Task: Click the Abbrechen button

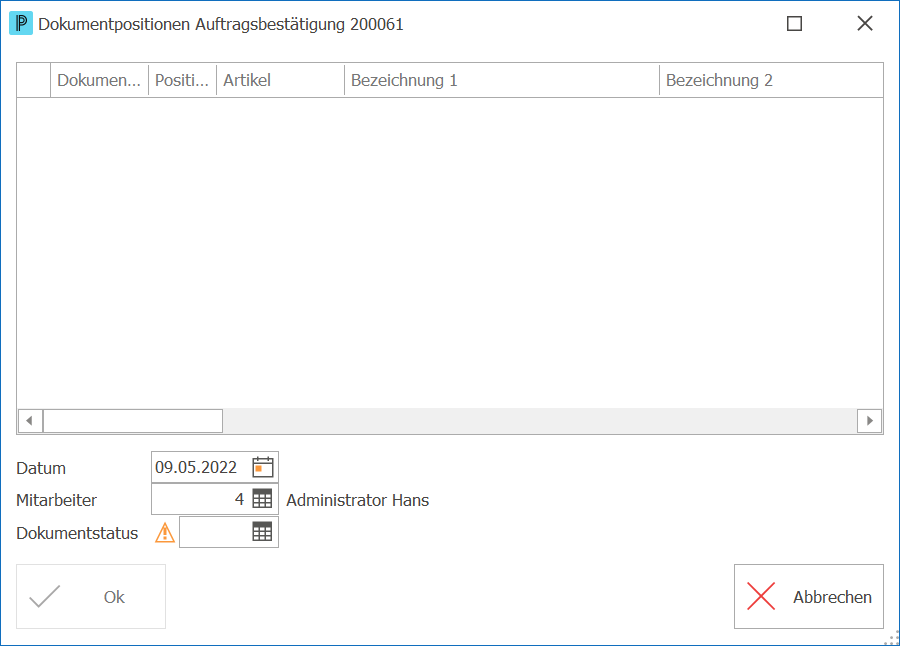Action: [809, 597]
